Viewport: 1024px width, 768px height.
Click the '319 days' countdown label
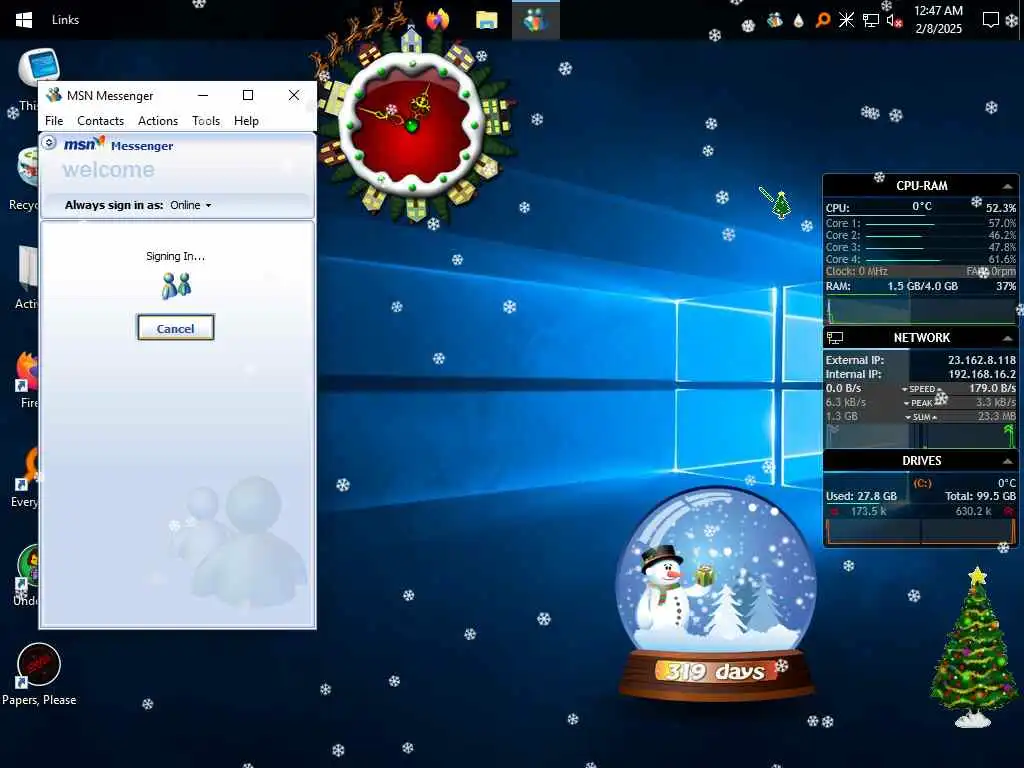click(x=715, y=671)
